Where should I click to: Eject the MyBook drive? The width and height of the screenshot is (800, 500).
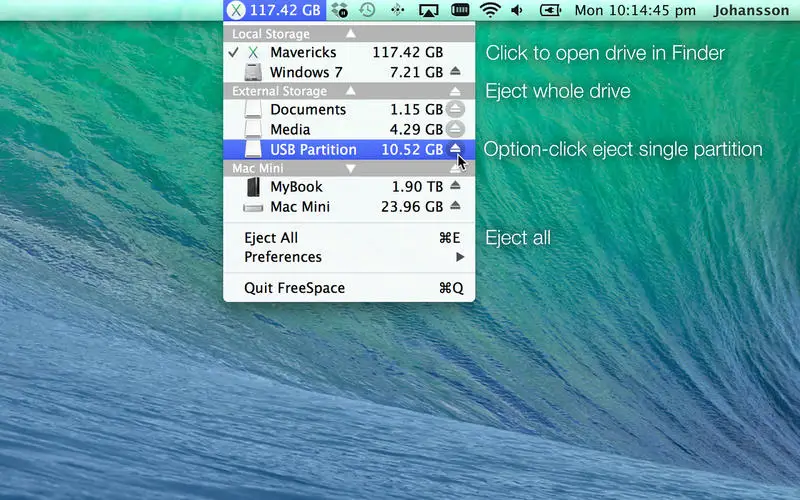[x=455, y=186]
